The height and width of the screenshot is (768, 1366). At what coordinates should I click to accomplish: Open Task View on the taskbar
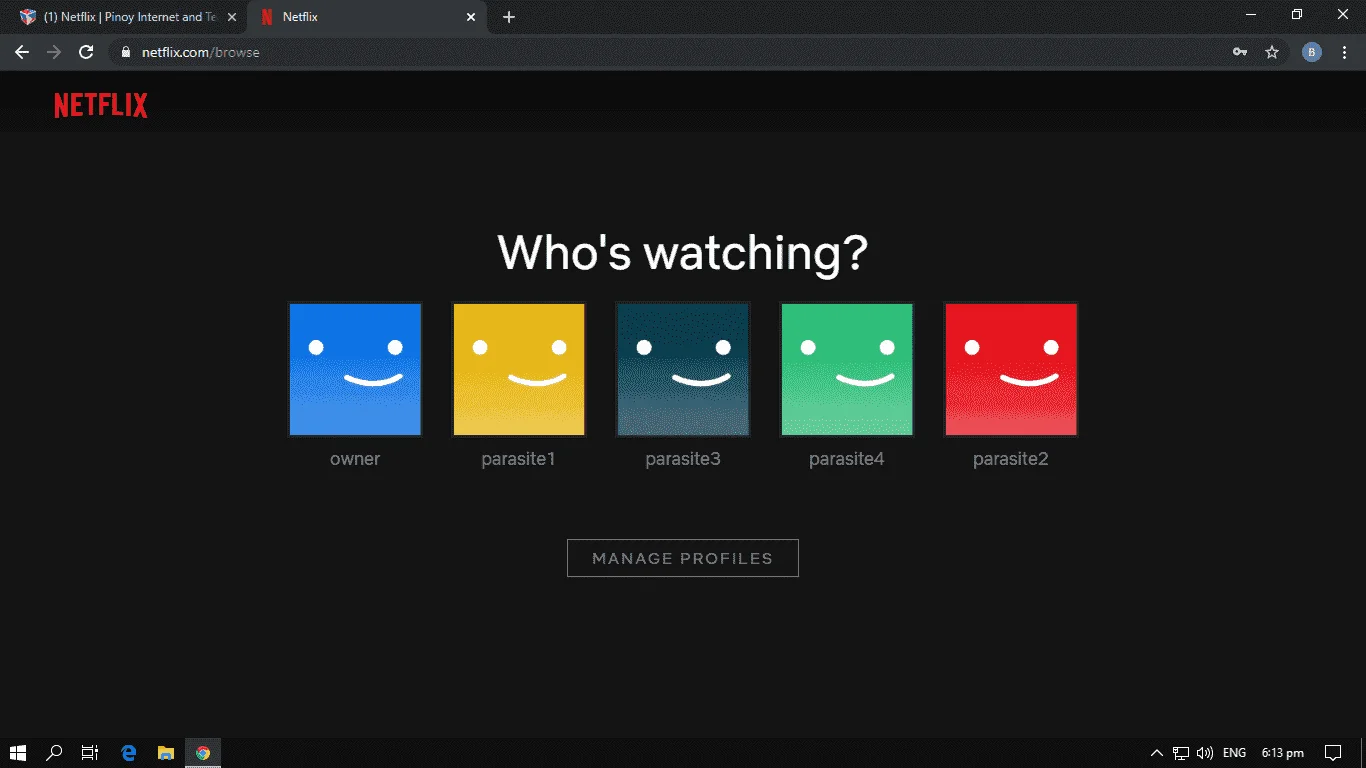pyautogui.click(x=90, y=753)
